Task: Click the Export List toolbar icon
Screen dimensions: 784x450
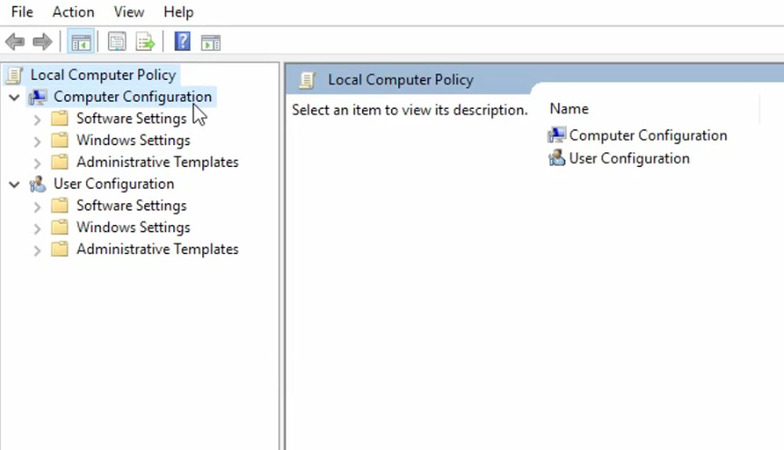Action: click(x=145, y=42)
